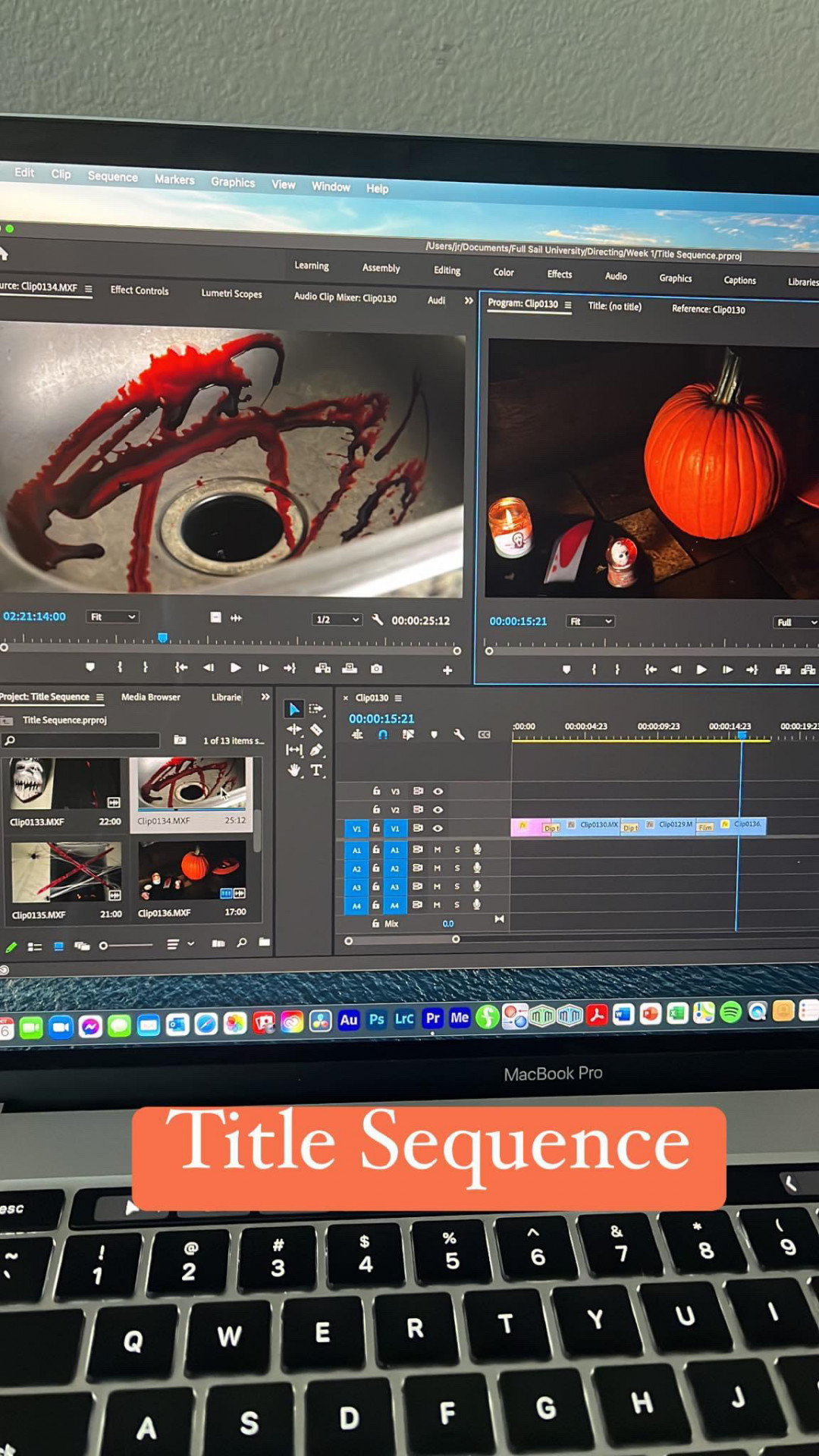Click timeline timecode 00:00:15:21
The height and width of the screenshot is (1456, 819).
[381, 718]
